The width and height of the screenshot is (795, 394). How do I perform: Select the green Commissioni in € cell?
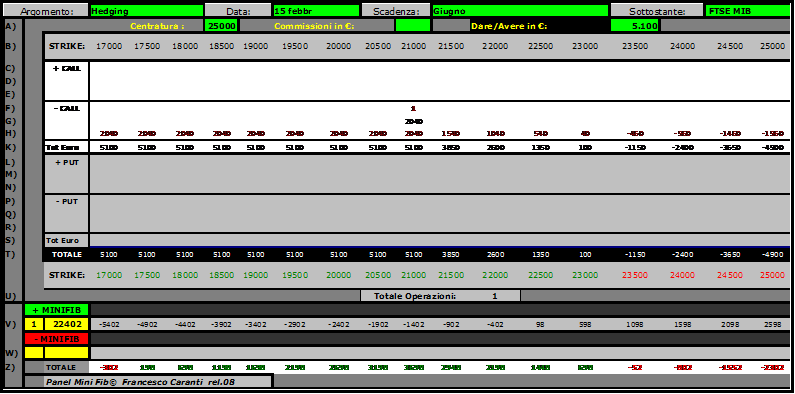pyautogui.click(x=412, y=25)
